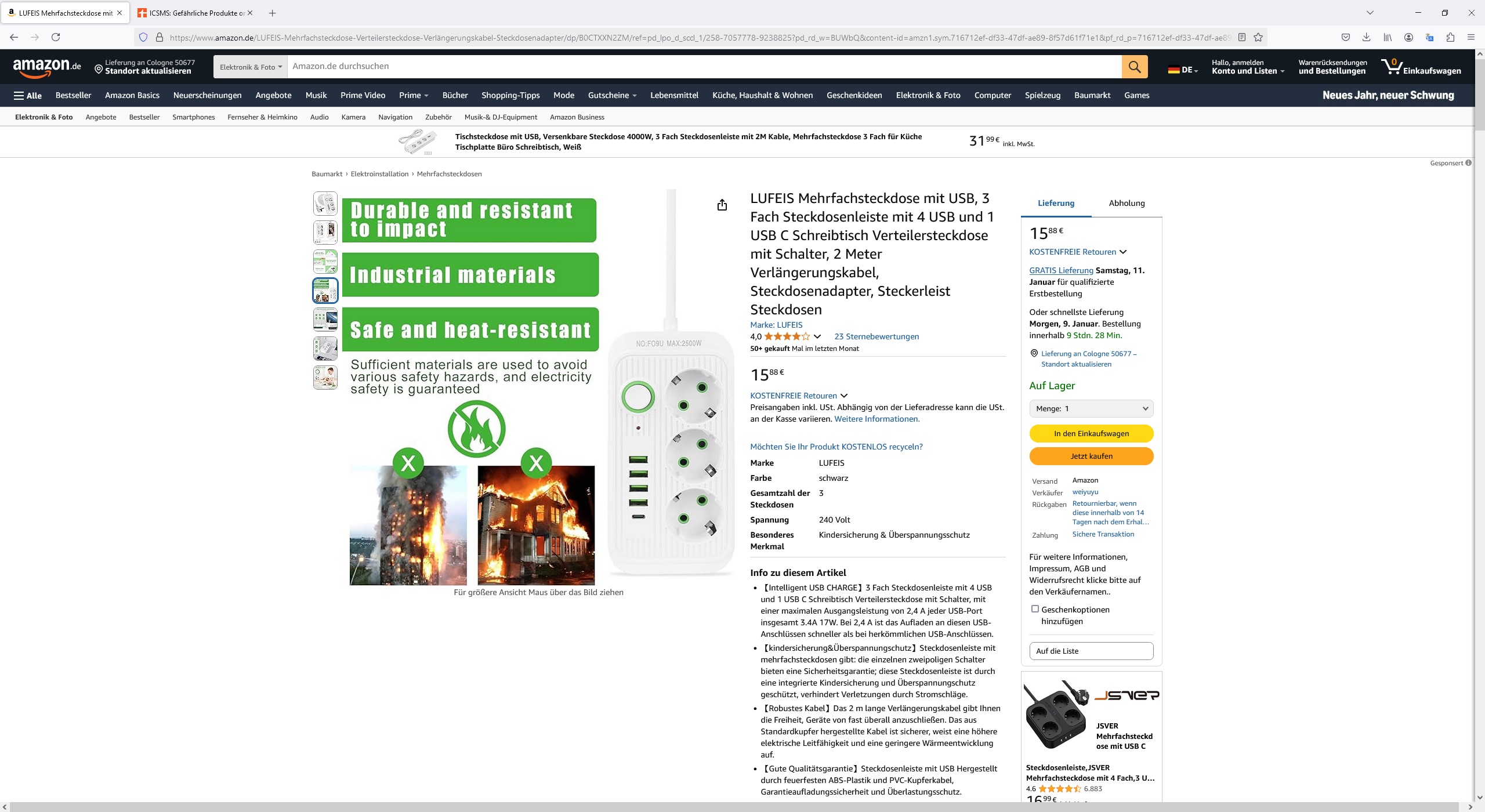The height and width of the screenshot is (812, 1485).
Task: Click the Firefox downloads arrow icon
Action: click(1366, 37)
